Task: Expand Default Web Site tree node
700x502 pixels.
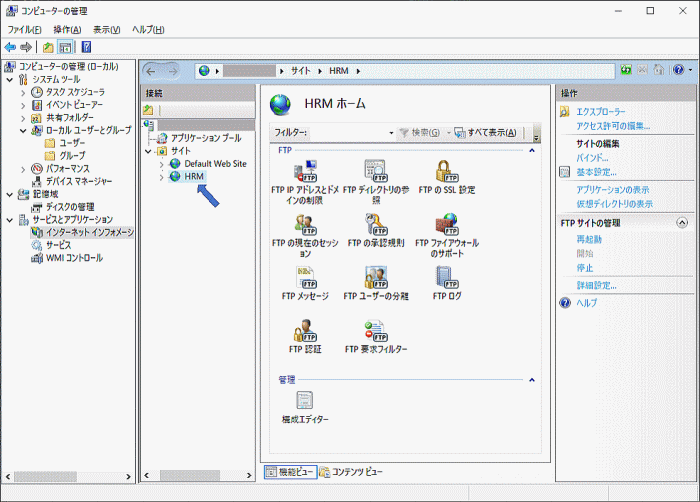Action: pos(162,164)
